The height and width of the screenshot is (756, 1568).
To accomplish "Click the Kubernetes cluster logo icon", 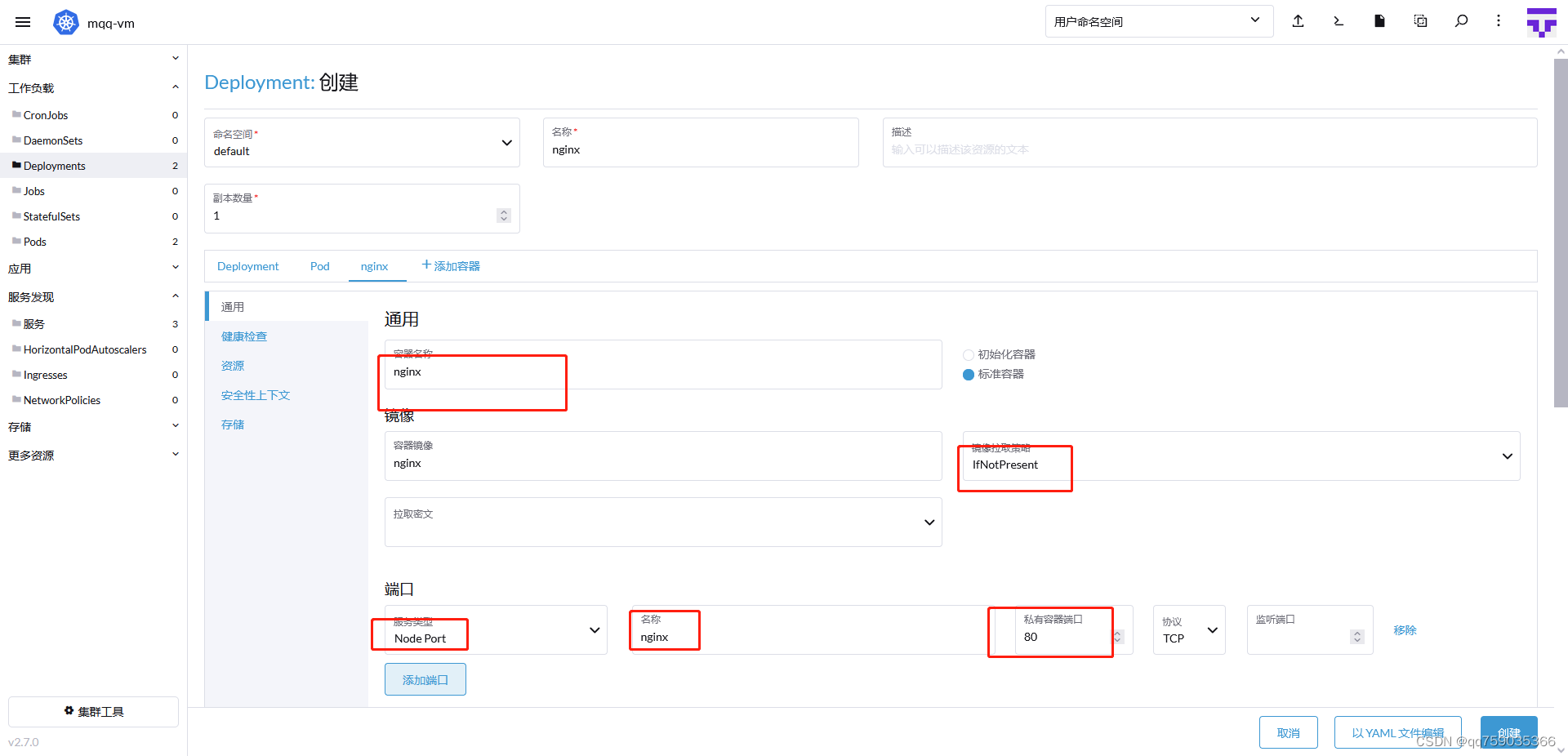I will (65, 22).
